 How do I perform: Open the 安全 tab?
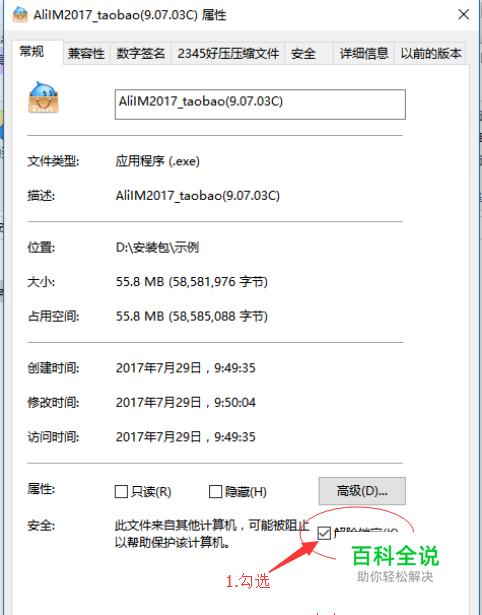point(309,53)
